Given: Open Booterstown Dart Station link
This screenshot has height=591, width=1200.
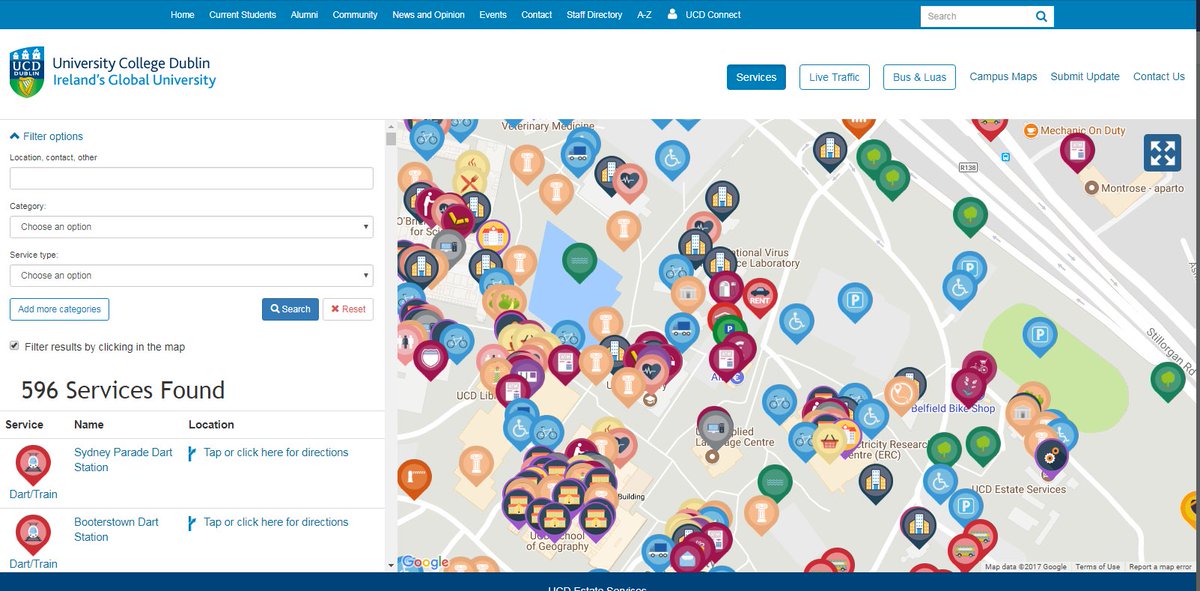Looking at the screenshot, I should click(x=116, y=529).
